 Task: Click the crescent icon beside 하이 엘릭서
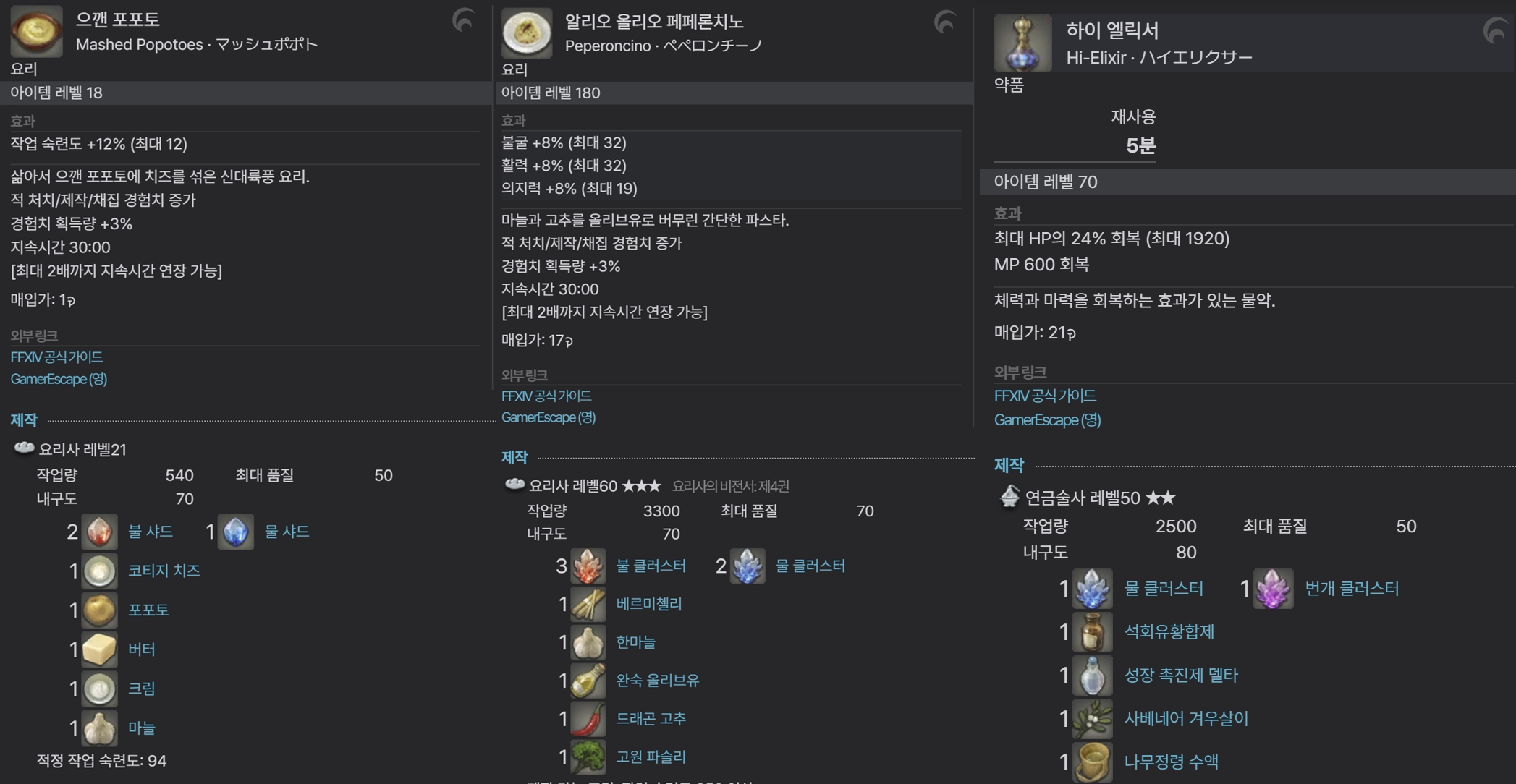tap(1495, 31)
